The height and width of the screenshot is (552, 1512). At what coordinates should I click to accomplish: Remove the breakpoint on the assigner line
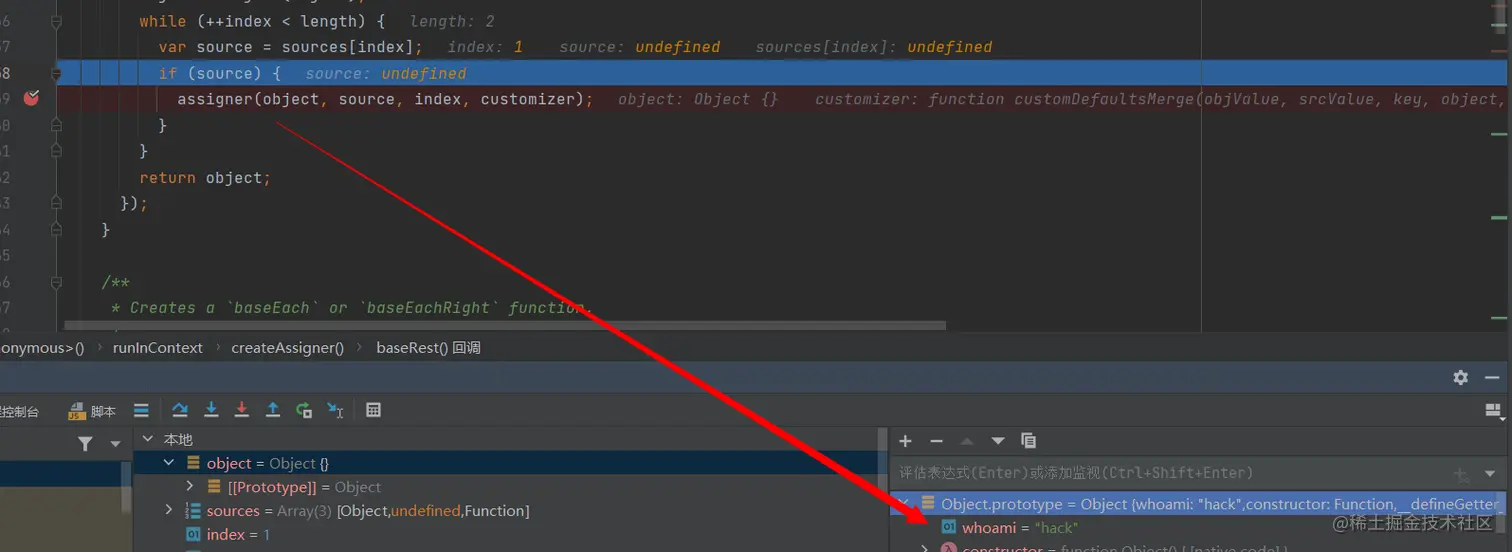(x=31, y=98)
